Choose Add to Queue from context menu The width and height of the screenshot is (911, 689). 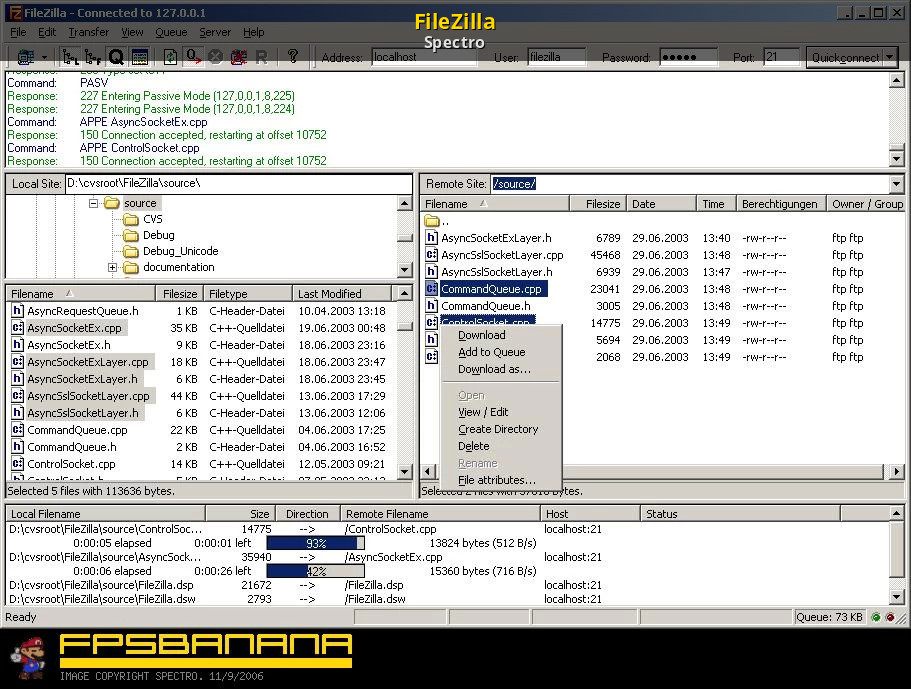[x=491, y=352]
